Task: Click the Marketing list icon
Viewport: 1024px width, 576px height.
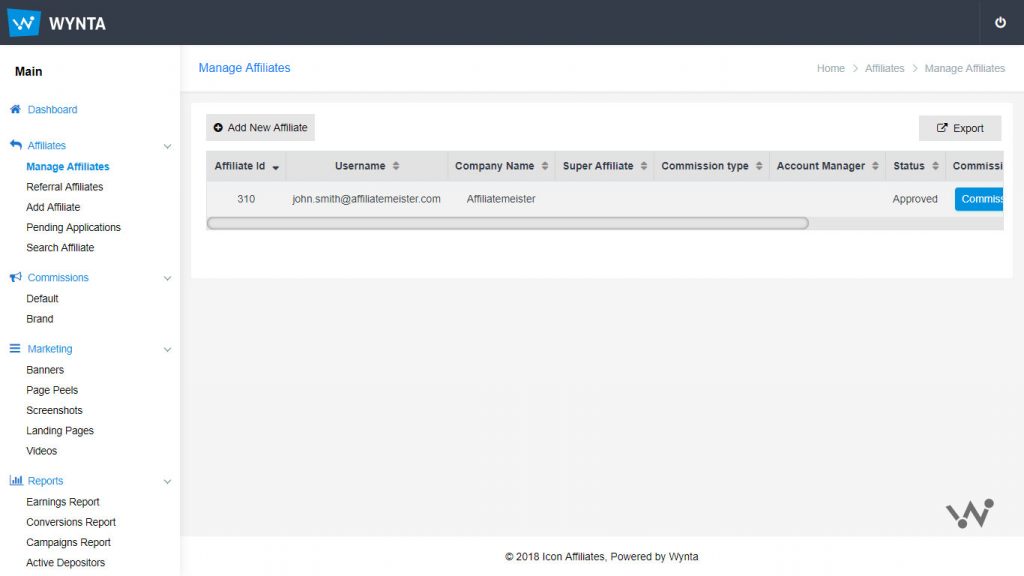Action: 15,349
